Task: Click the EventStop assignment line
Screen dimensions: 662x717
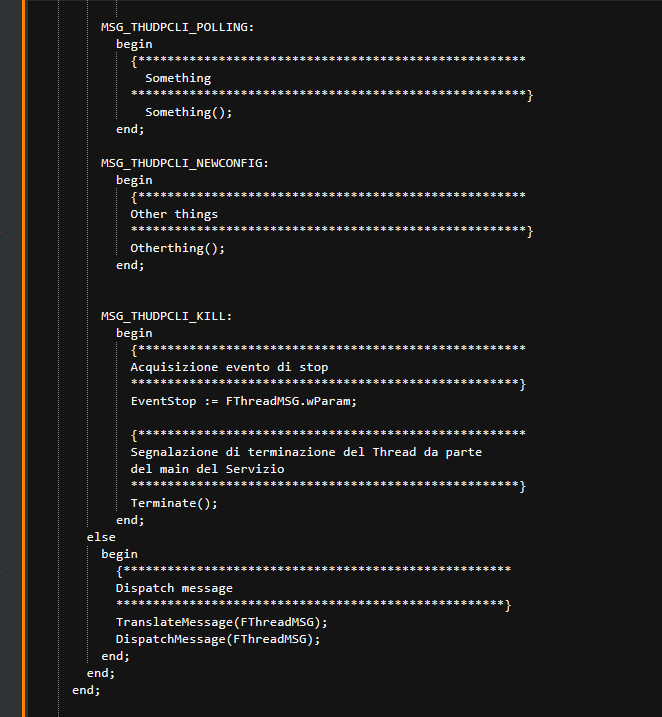Action: [x=243, y=401]
